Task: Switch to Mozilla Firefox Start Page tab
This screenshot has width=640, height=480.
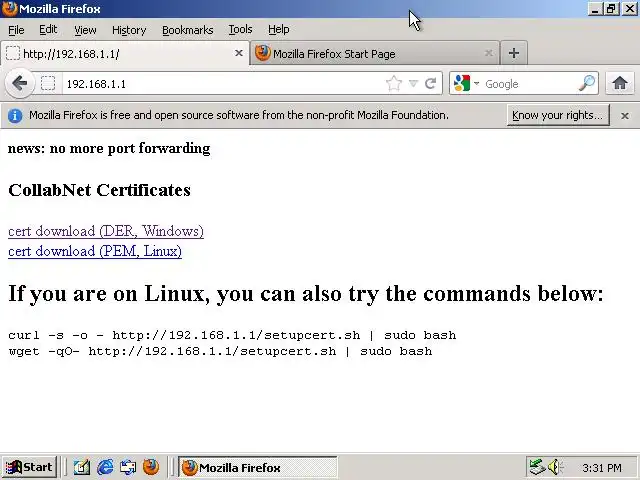Action: coord(374,53)
